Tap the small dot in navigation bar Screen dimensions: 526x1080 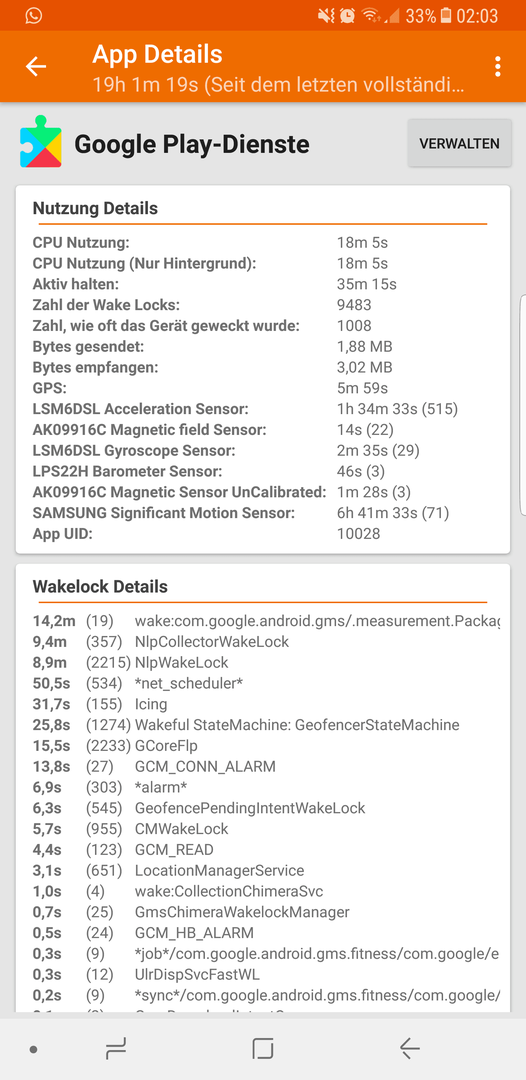coord(33,1049)
